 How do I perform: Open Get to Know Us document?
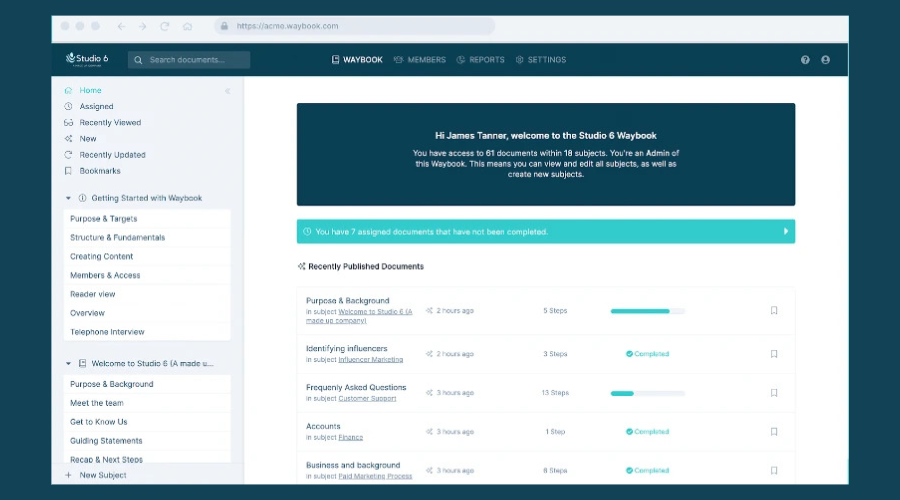[x=147, y=422]
